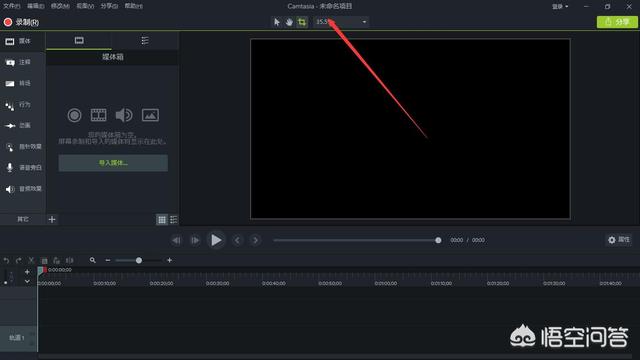This screenshot has width=640, height=360.
Task: Select the hand pan tool
Action: (289, 22)
